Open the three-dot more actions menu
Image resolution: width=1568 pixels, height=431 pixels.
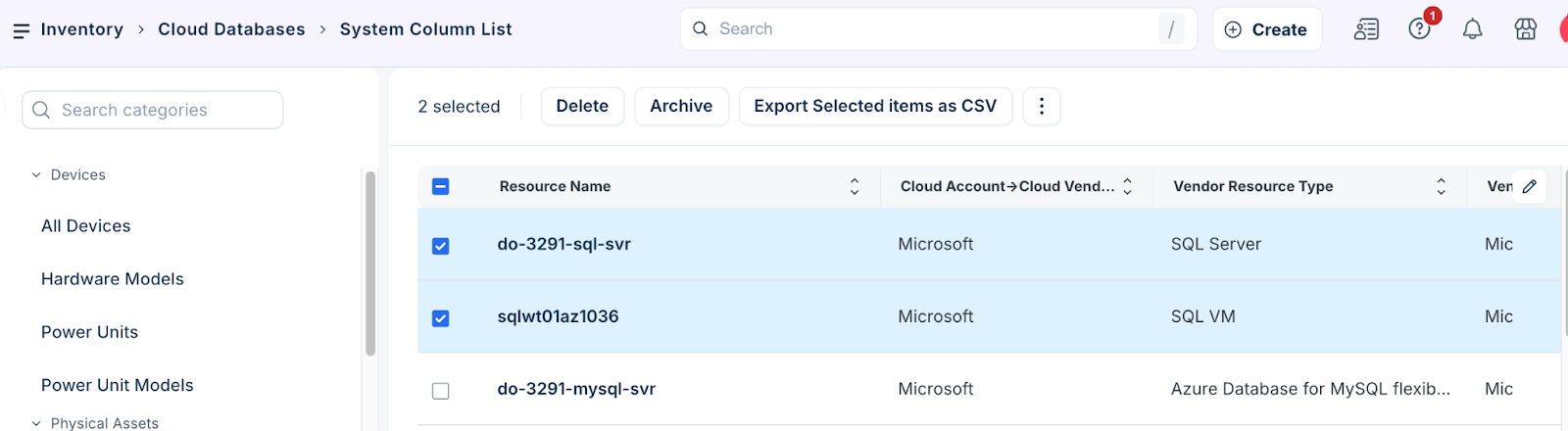tap(1042, 106)
